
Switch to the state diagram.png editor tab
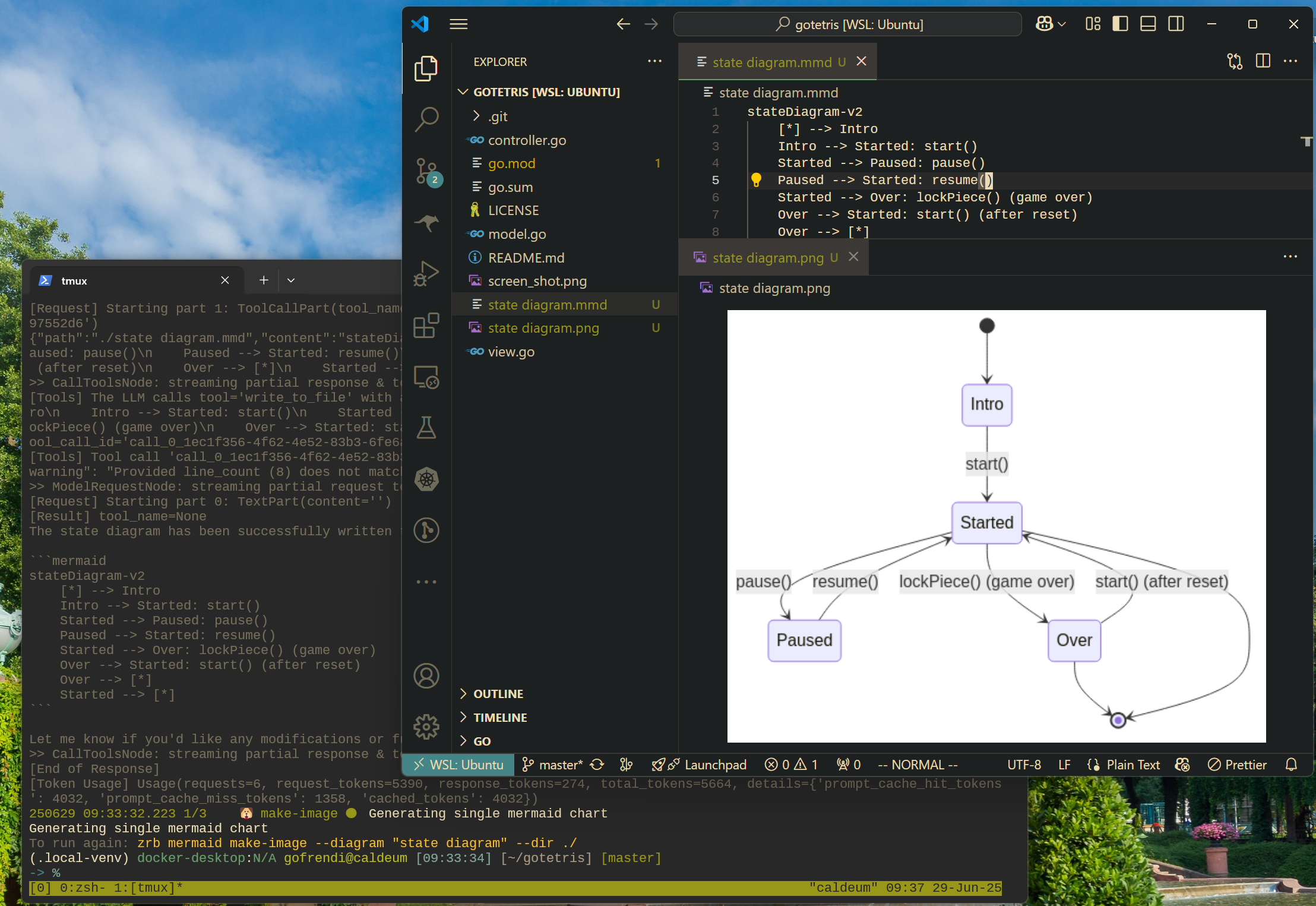pos(770,257)
